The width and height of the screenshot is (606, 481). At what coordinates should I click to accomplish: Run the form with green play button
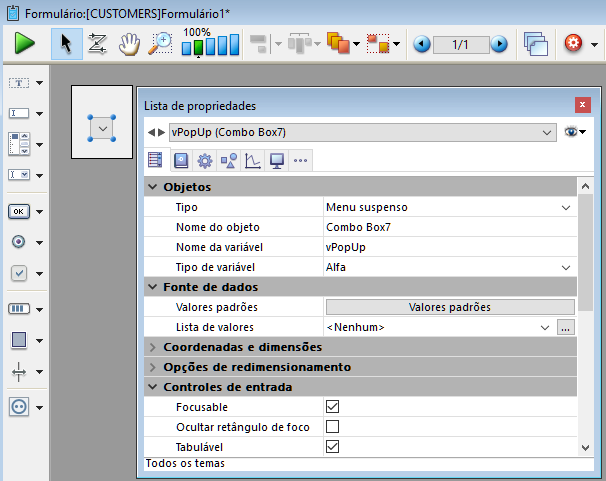25,44
